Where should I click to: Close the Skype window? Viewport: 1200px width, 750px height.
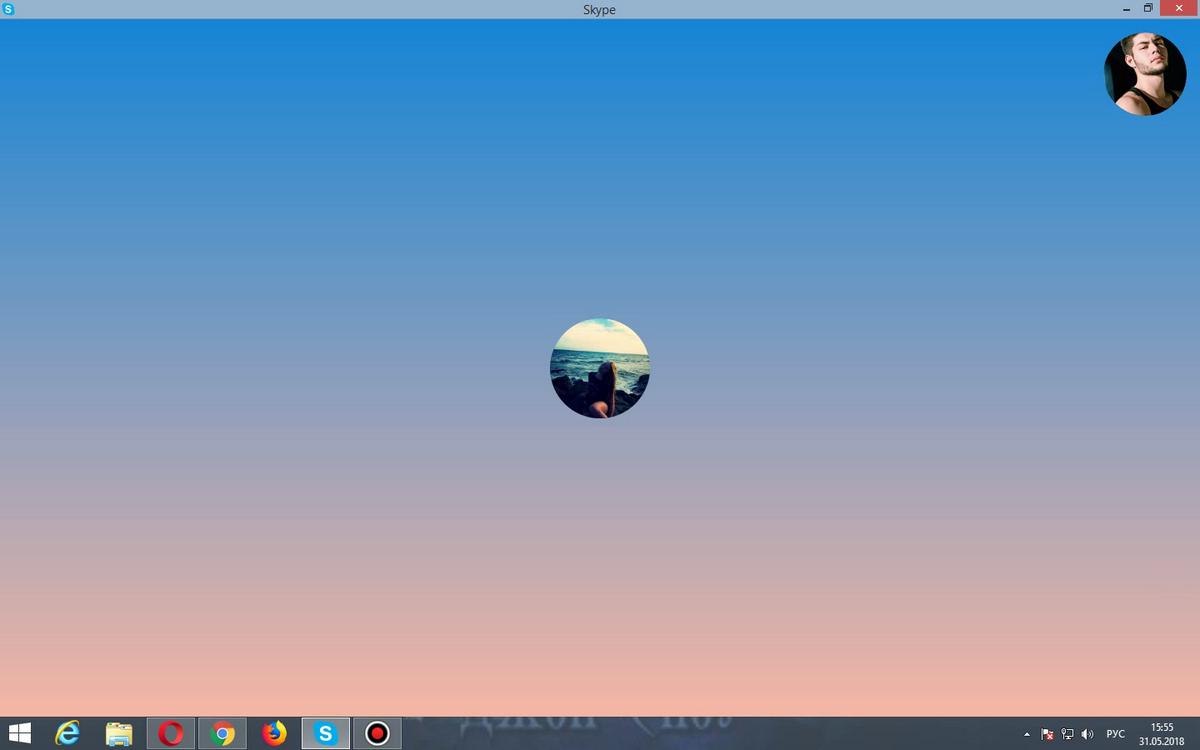tap(1179, 9)
